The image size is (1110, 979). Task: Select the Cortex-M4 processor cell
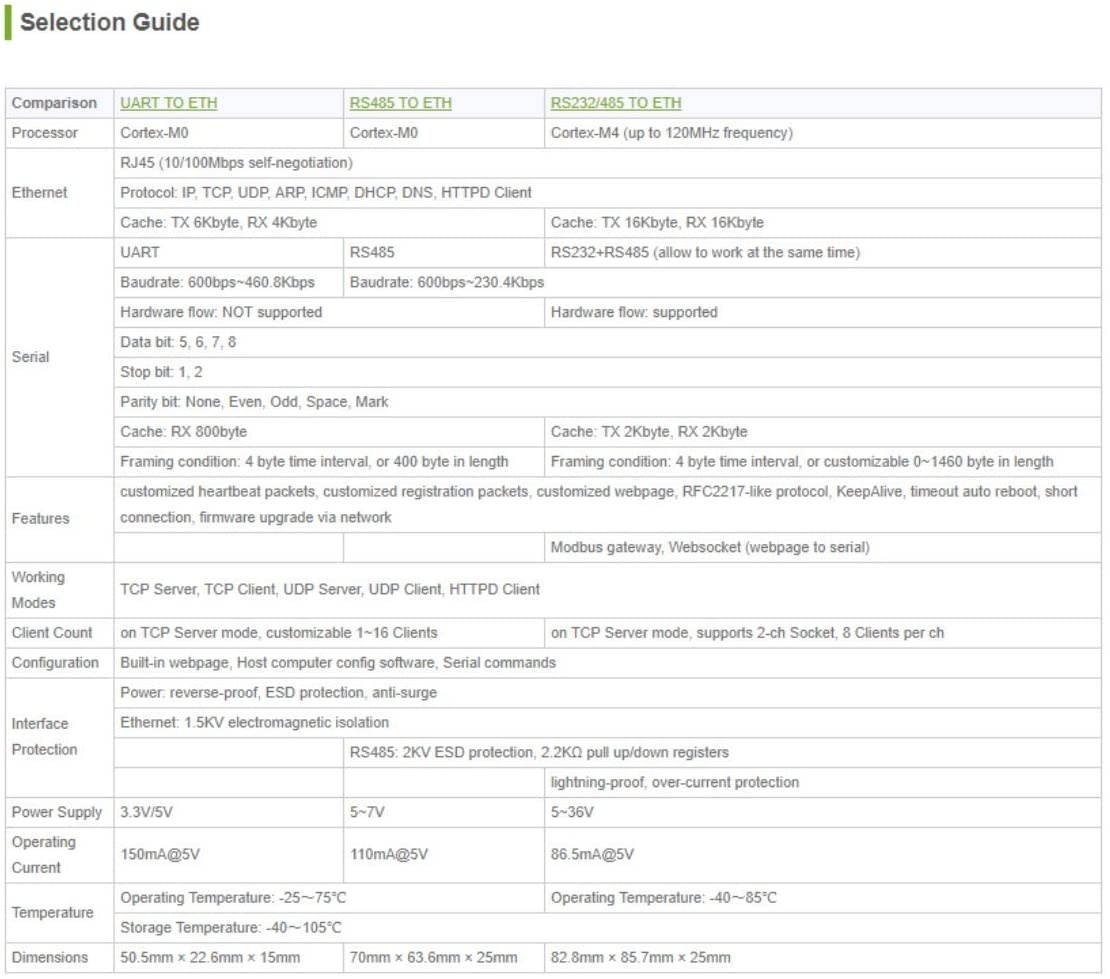[671, 133]
